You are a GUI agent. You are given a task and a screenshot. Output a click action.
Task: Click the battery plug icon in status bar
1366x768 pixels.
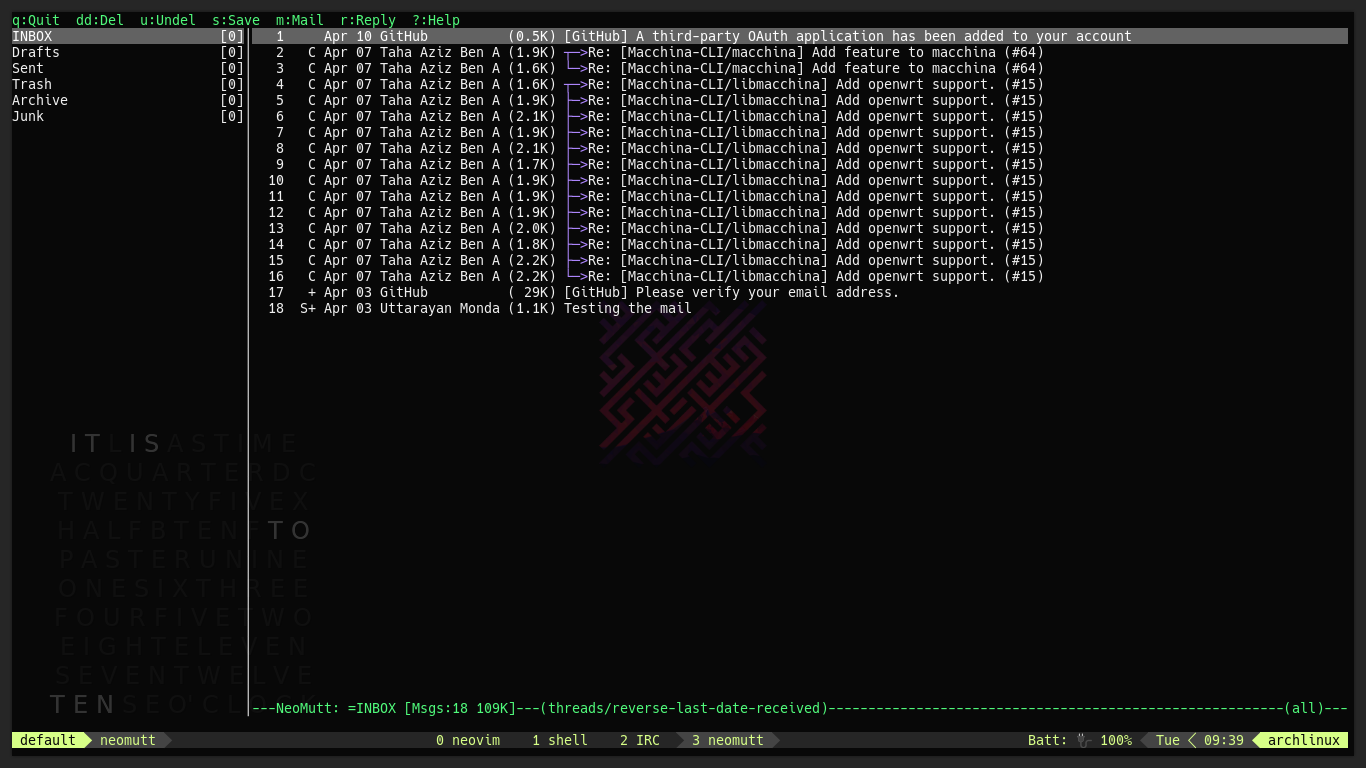(x=1084, y=740)
